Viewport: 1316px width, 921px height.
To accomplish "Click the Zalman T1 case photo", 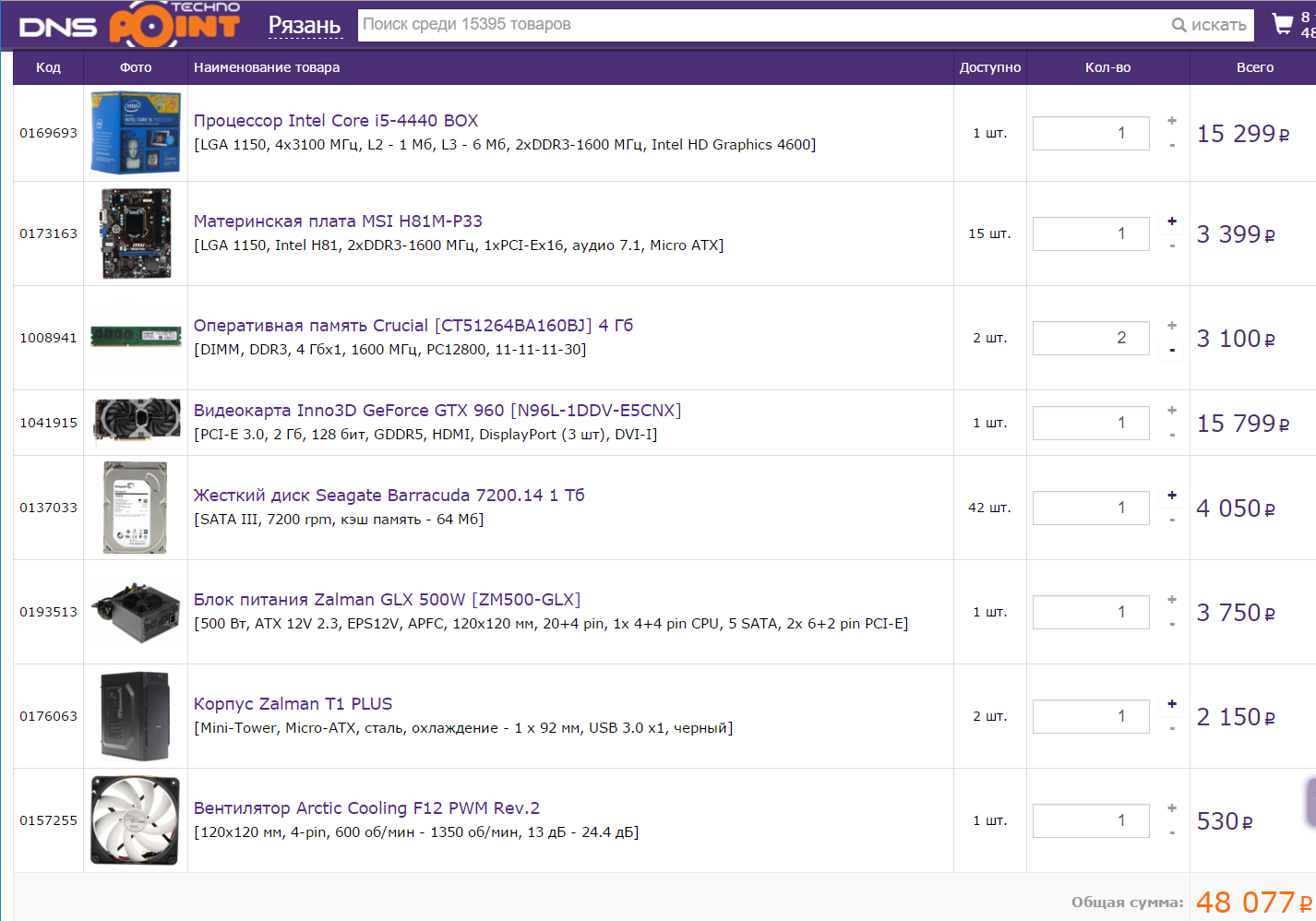I will pos(136,716).
